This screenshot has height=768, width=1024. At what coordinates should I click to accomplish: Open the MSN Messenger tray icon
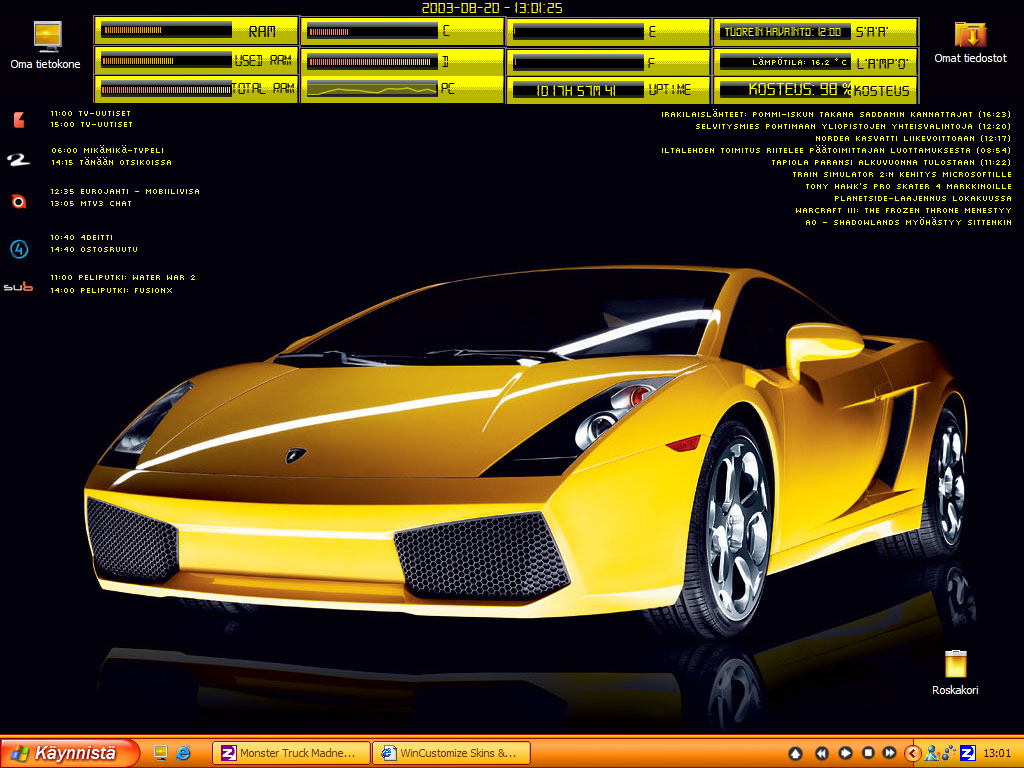[931, 753]
